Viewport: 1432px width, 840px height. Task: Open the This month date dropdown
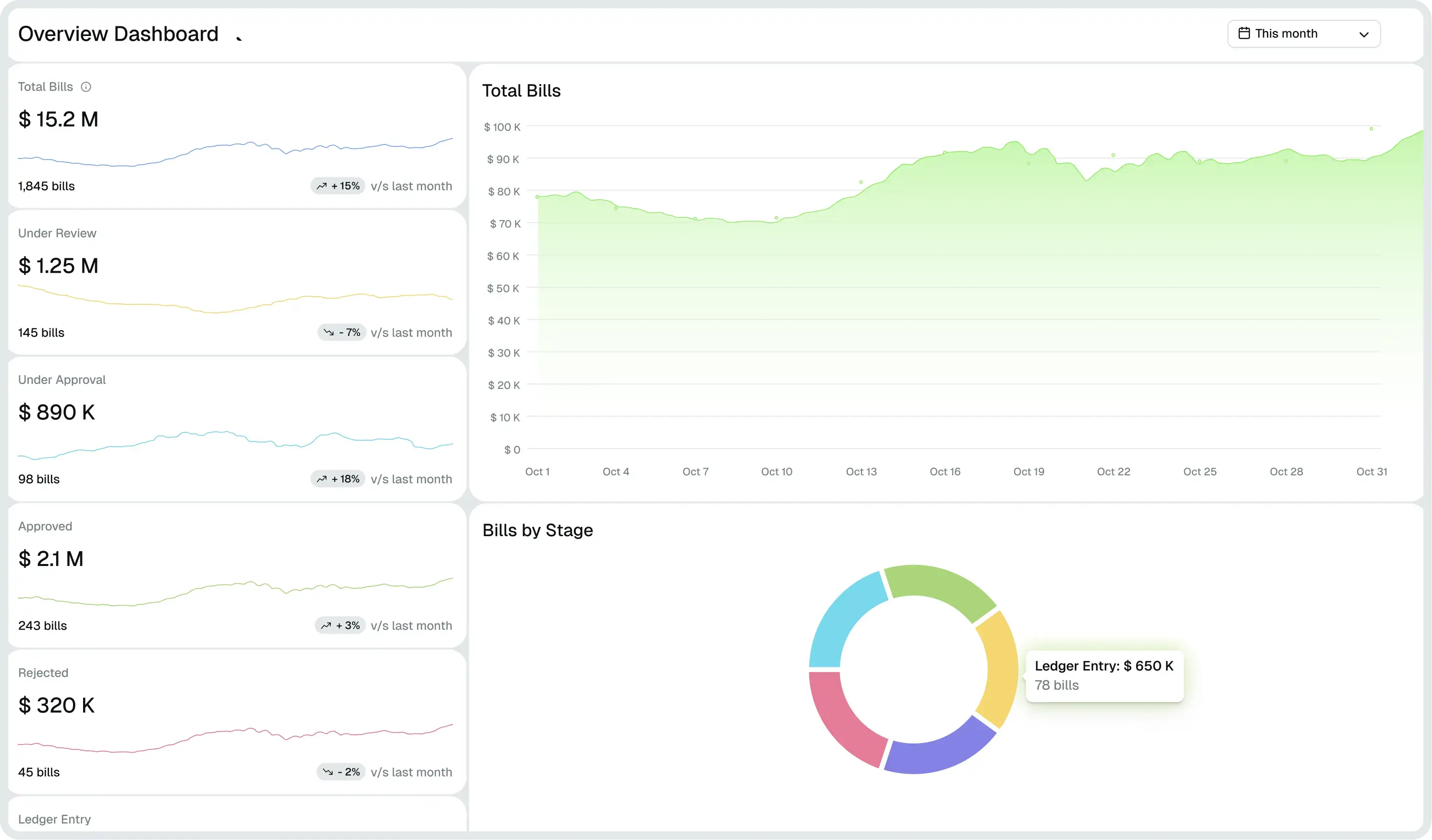click(1304, 34)
